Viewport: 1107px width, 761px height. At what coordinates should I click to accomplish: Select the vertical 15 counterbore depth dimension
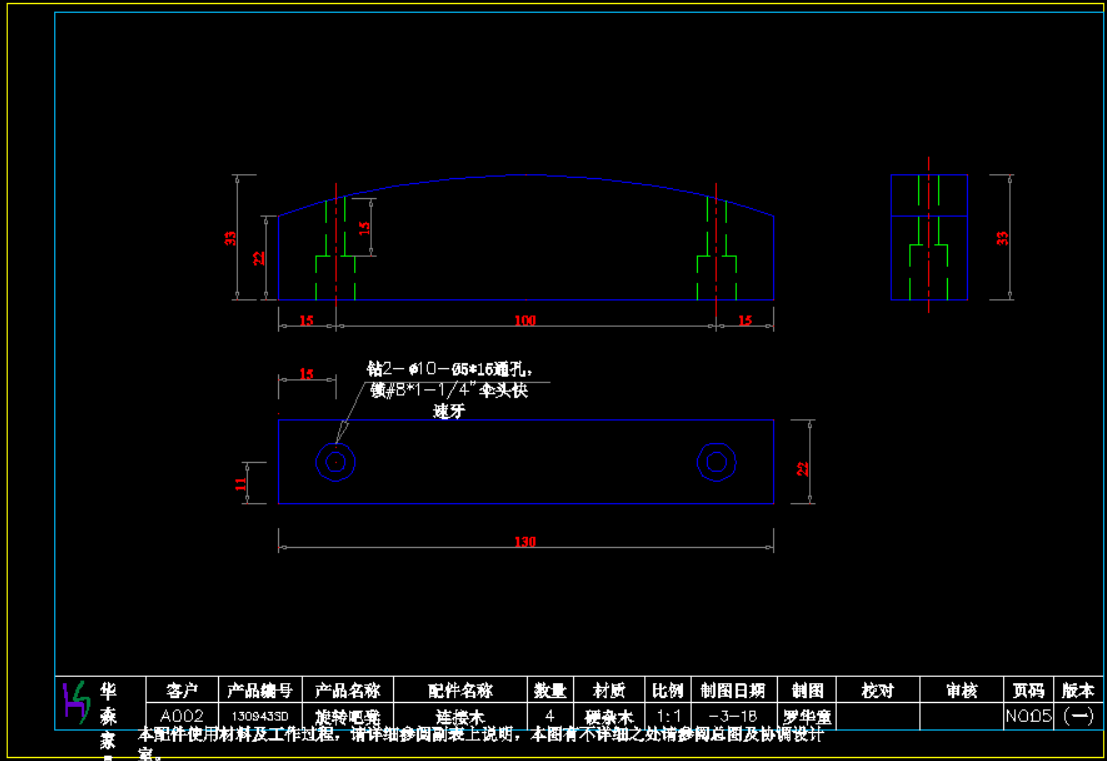click(x=365, y=227)
